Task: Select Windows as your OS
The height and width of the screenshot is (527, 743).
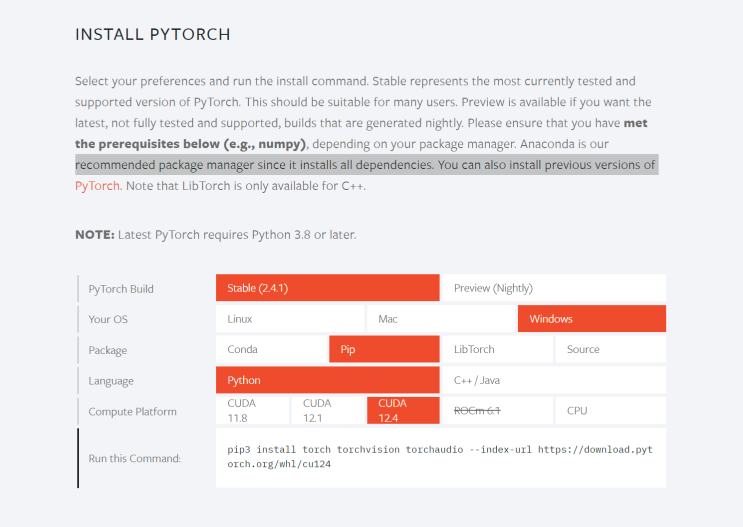Action: [591, 319]
